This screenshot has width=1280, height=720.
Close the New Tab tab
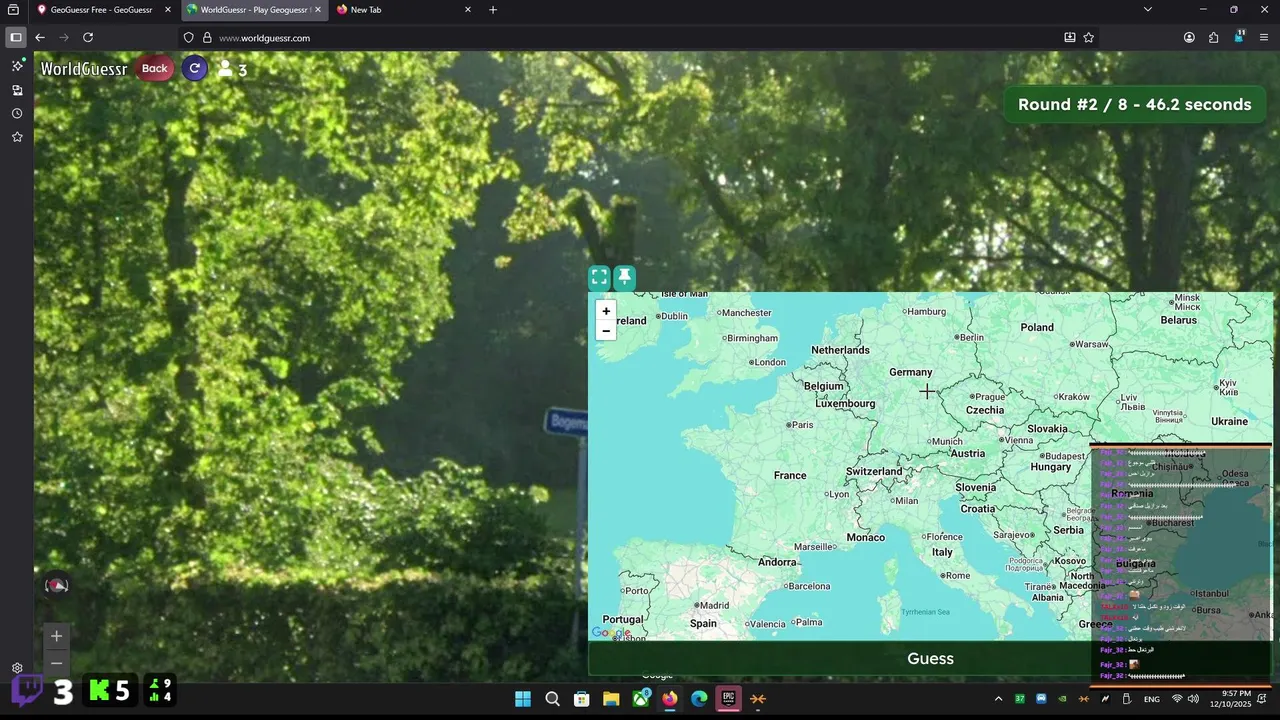click(468, 10)
